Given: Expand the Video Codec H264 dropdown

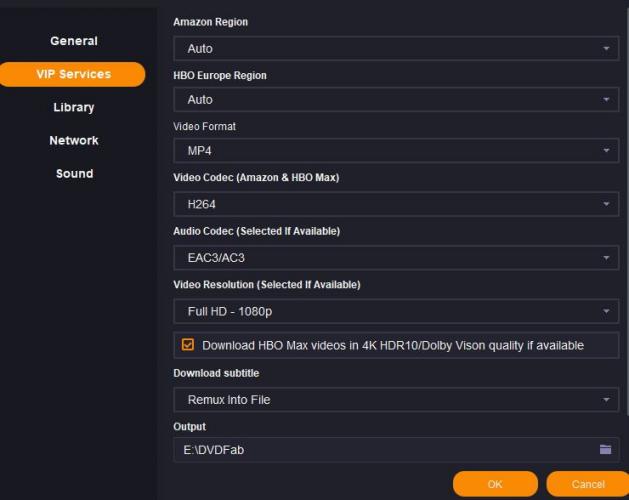Looking at the screenshot, I should (395, 204).
